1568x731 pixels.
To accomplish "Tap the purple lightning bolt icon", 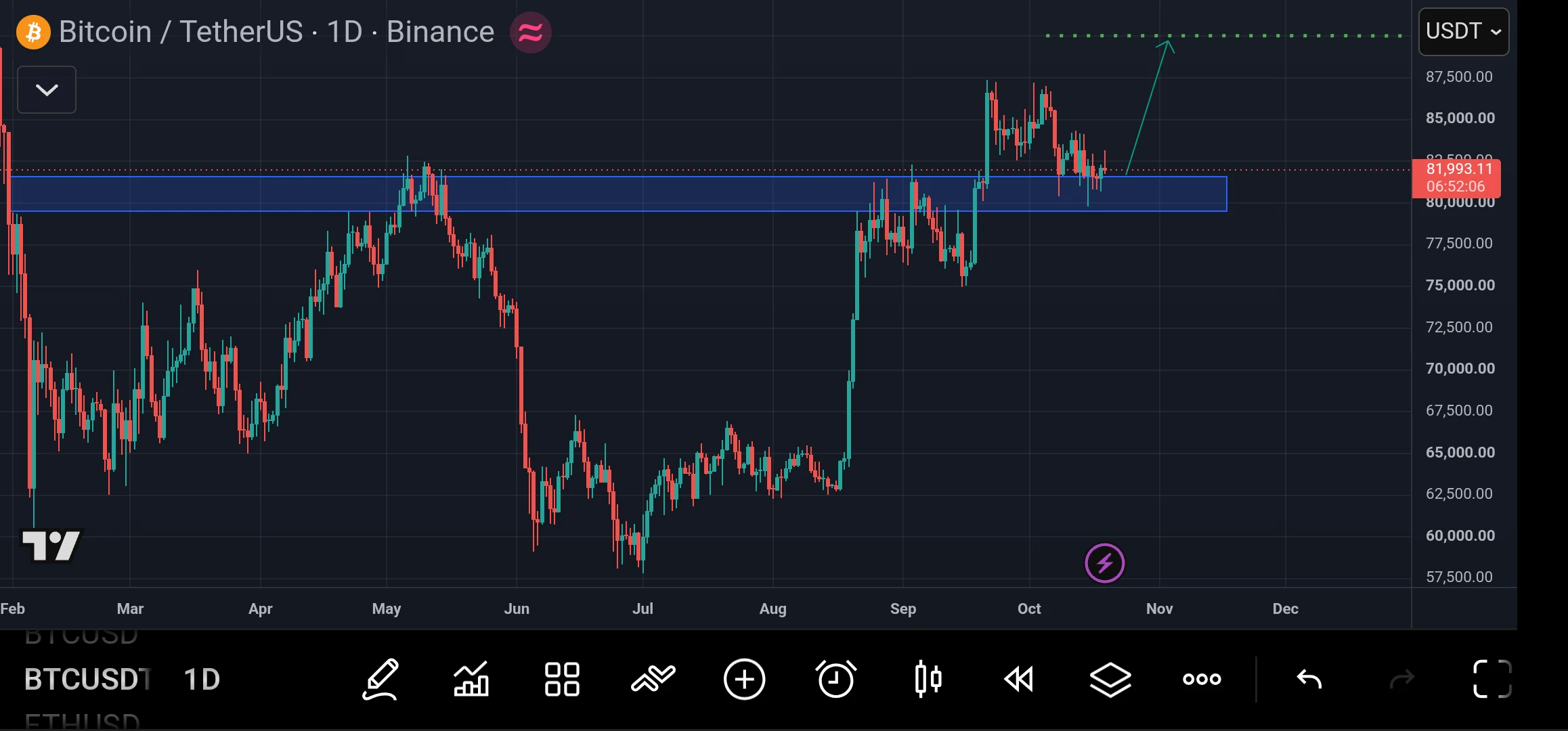I will click(1104, 563).
